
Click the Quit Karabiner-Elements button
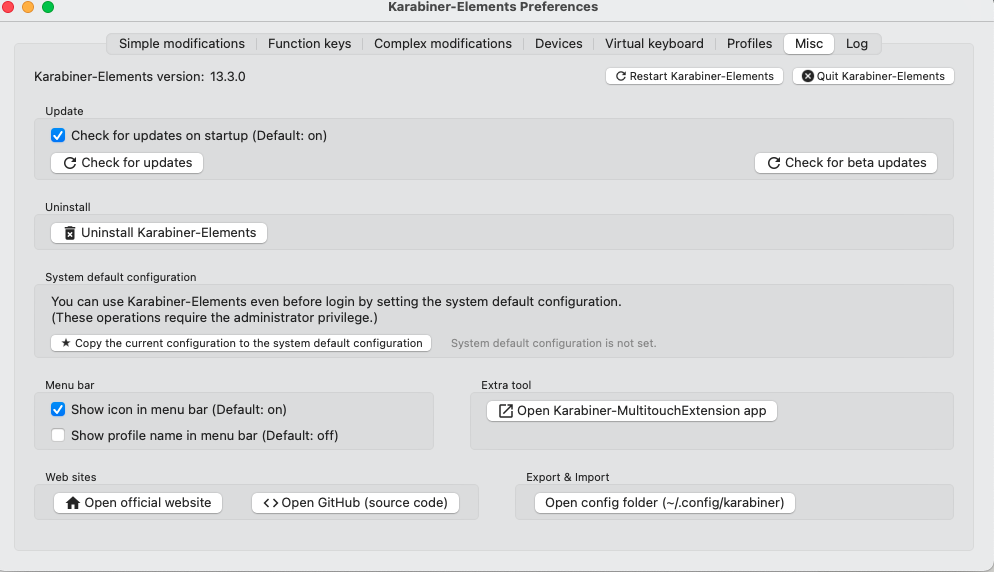873,76
